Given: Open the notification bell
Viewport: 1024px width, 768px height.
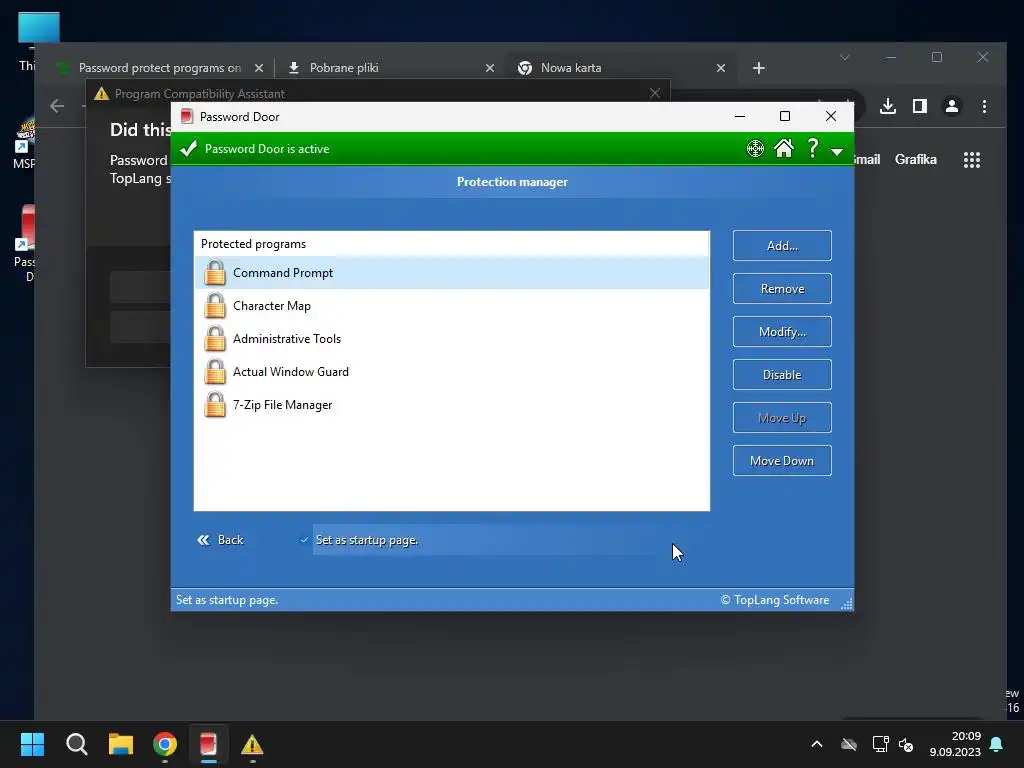Looking at the screenshot, I should 997,744.
